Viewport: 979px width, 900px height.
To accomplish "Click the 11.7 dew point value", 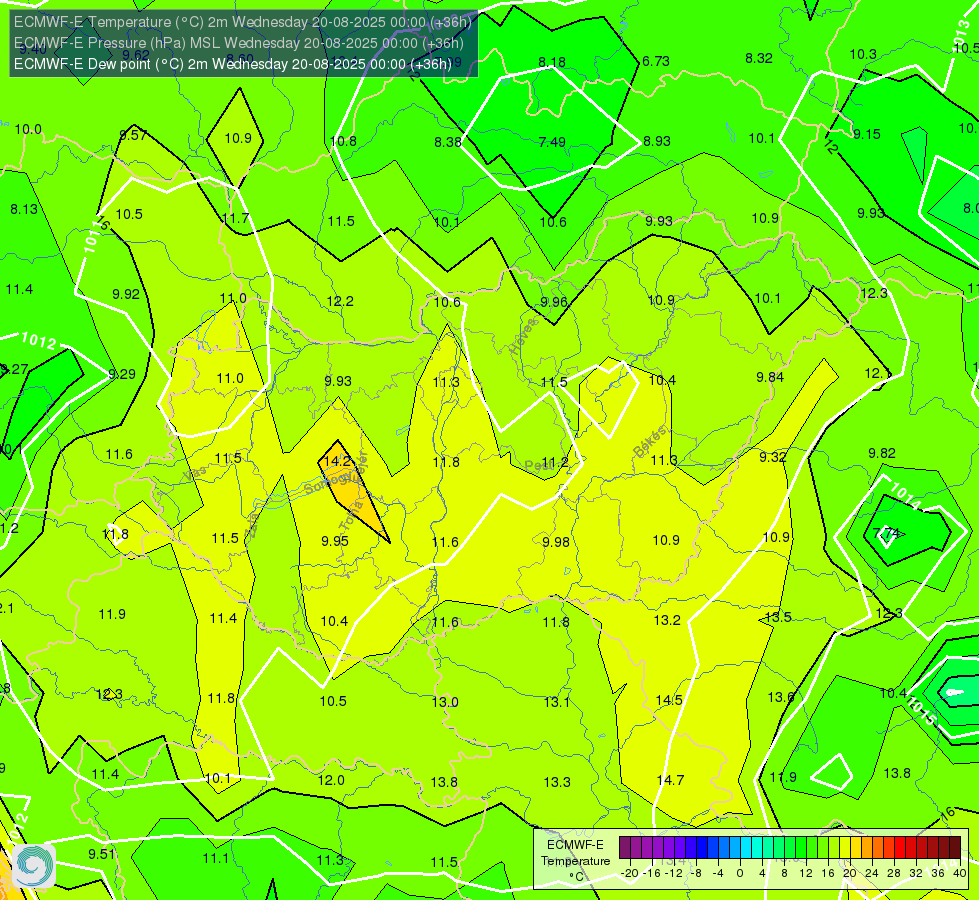I will point(235,218).
